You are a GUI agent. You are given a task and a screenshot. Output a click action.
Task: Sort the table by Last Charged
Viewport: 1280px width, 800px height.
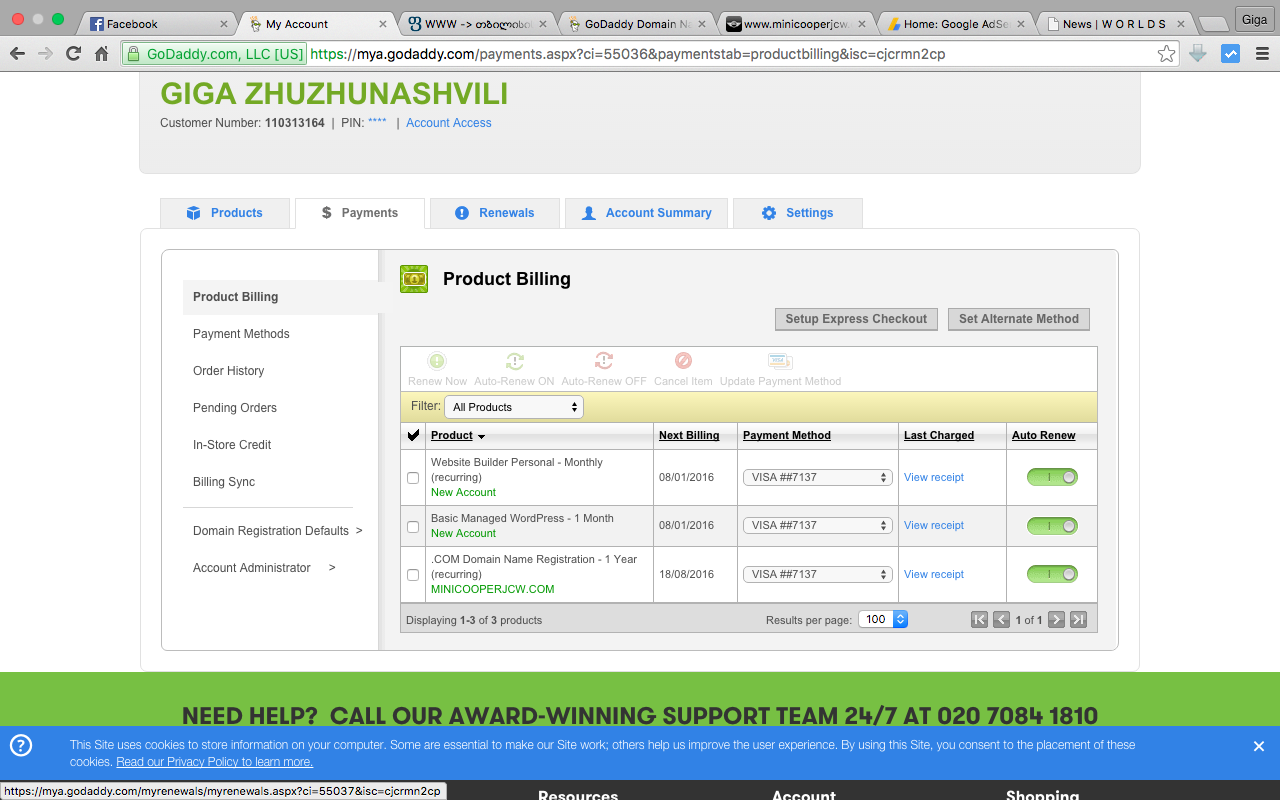coord(939,435)
